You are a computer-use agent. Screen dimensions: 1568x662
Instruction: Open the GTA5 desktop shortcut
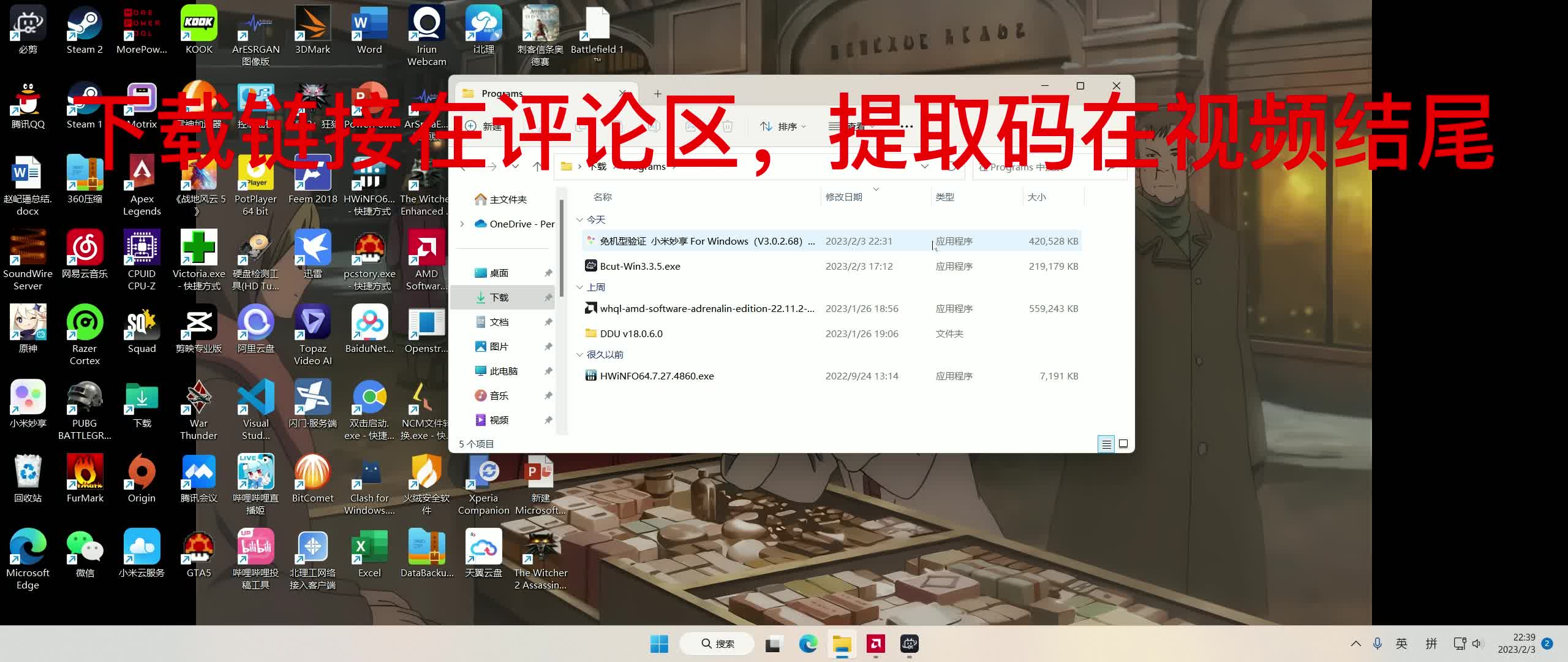point(198,553)
